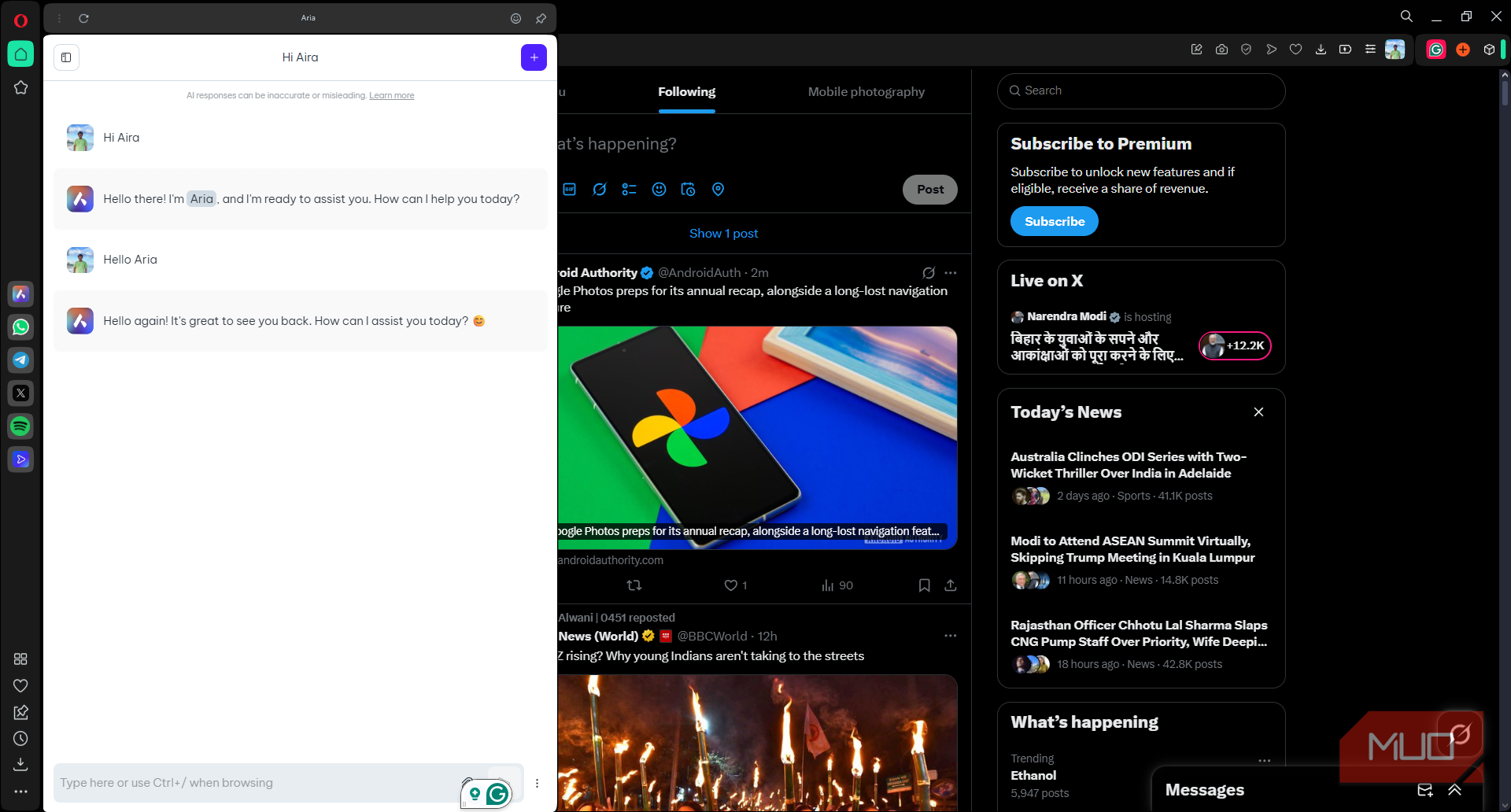
Task: Bookmark the Android Authority post
Action: [x=925, y=585]
